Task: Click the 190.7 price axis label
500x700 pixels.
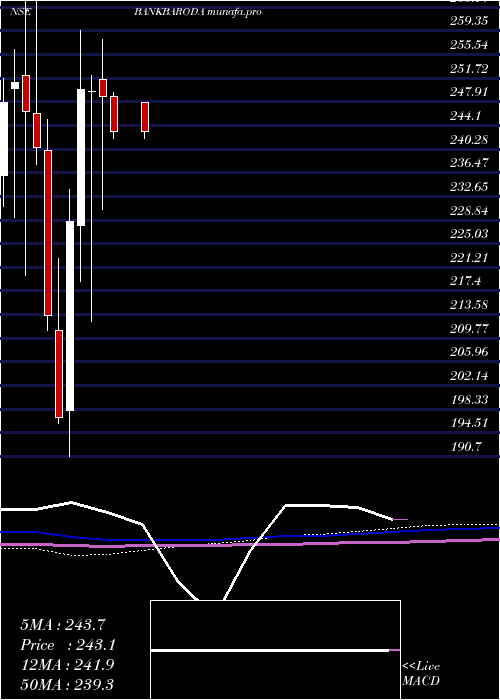Action: [x=466, y=446]
